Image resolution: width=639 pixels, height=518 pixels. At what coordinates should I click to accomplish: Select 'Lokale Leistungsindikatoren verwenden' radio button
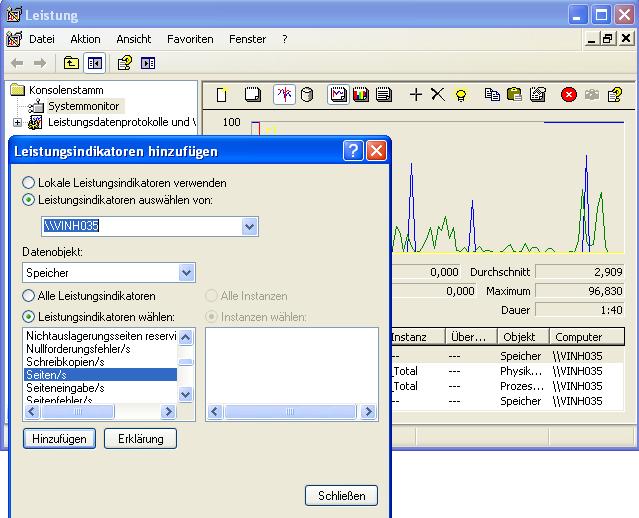(29, 183)
